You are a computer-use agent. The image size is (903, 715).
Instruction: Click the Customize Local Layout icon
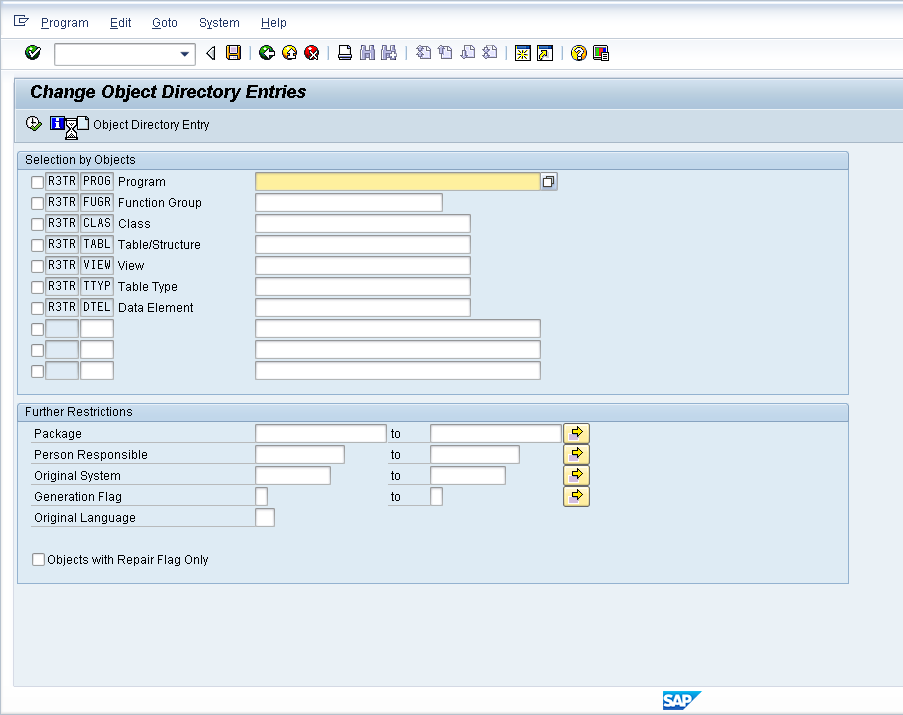(x=601, y=53)
